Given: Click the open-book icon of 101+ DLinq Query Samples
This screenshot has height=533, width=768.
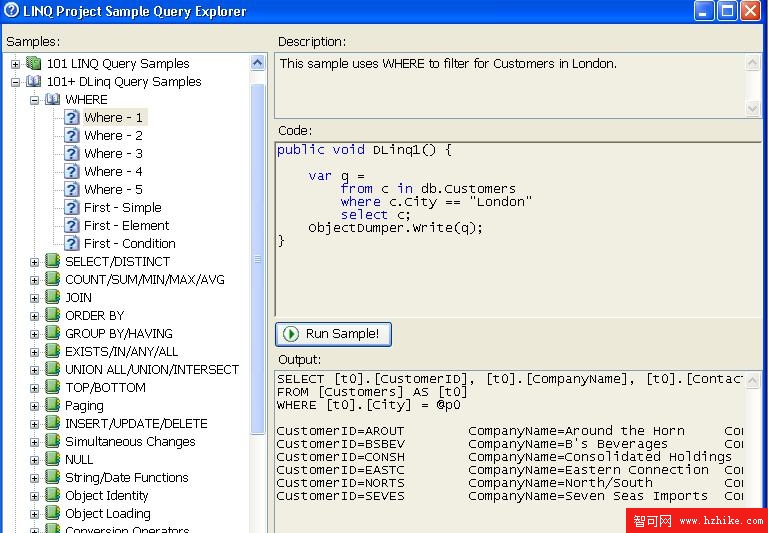Looking at the screenshot, I should click(34, 81).
